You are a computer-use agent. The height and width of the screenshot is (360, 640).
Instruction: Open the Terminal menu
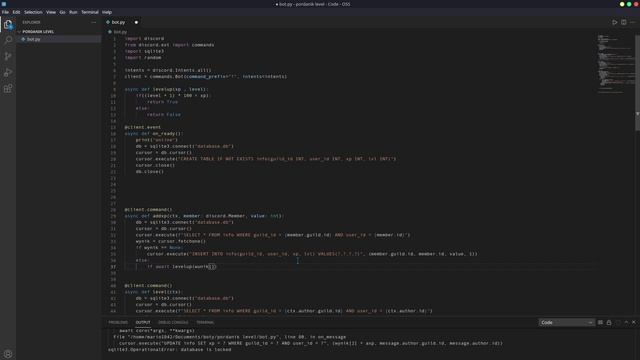coord(90,12)
